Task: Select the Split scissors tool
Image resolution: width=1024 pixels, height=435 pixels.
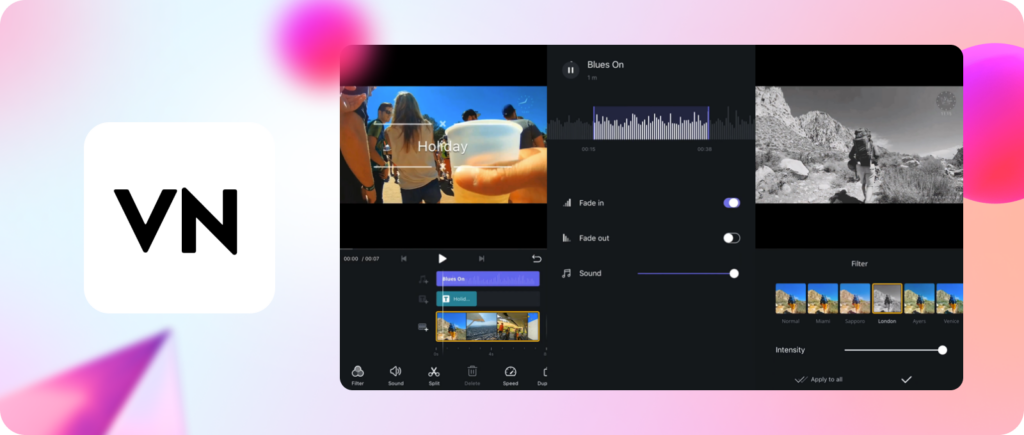Action: pos(434,374)
